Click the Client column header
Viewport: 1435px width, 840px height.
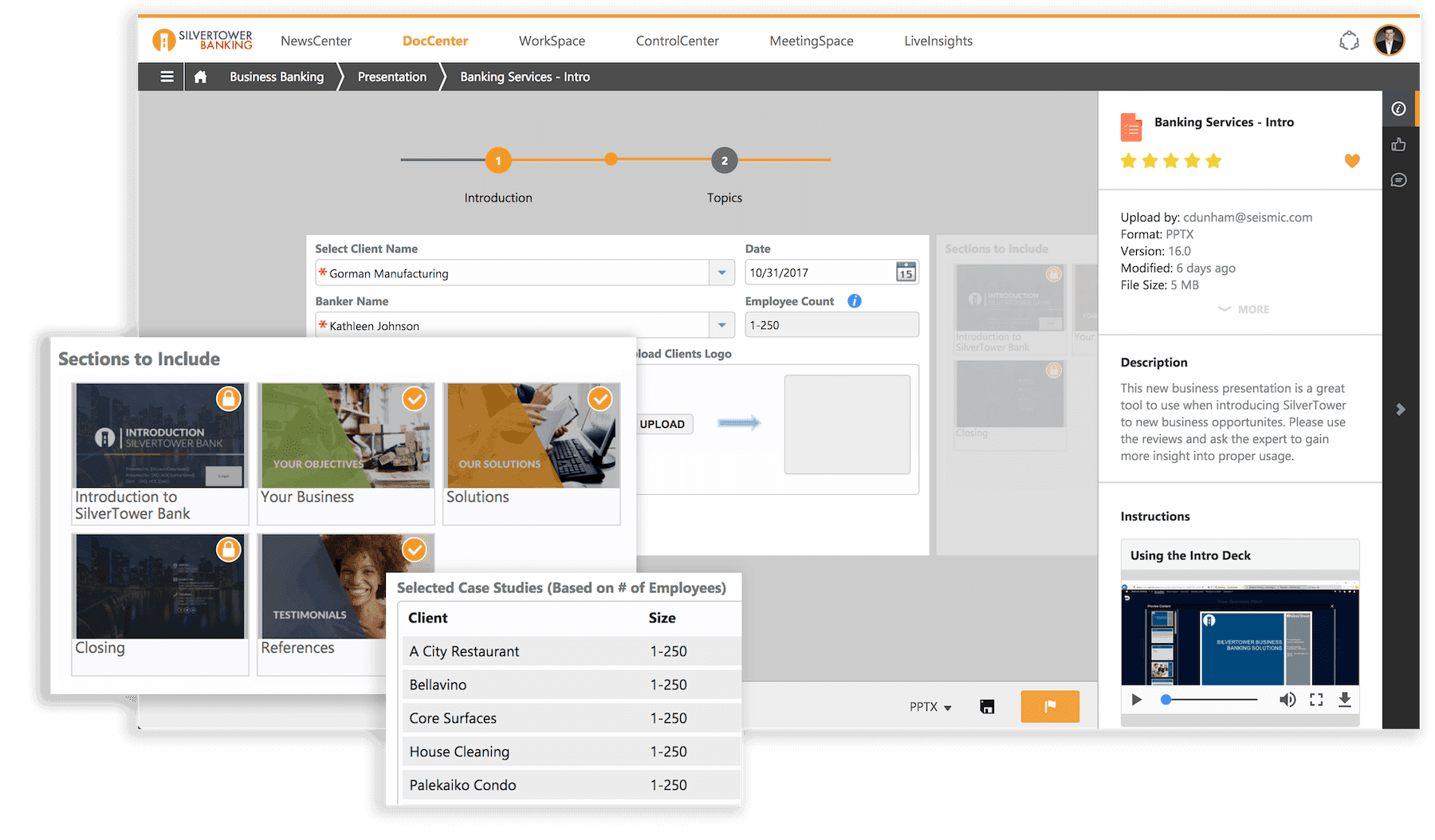click(x=428, y=618)
